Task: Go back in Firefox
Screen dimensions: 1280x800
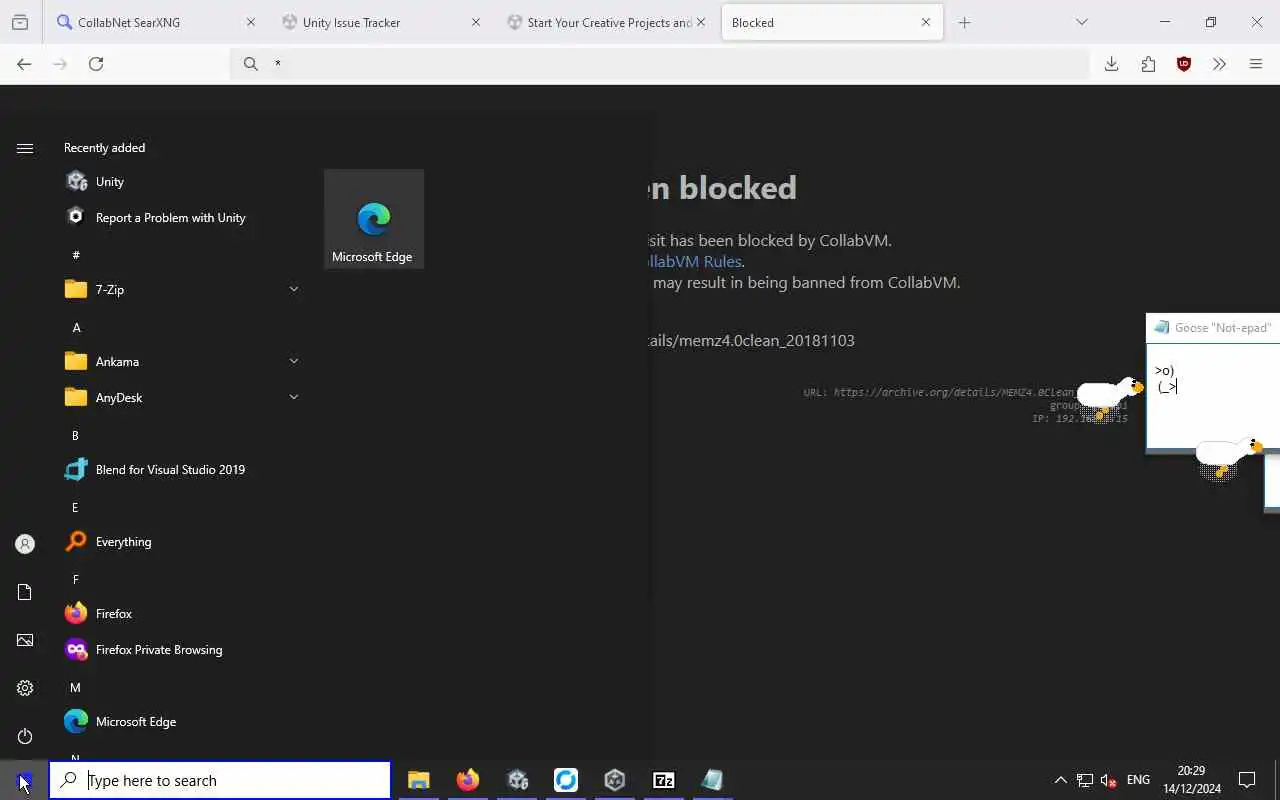Action: pos(24,64)
